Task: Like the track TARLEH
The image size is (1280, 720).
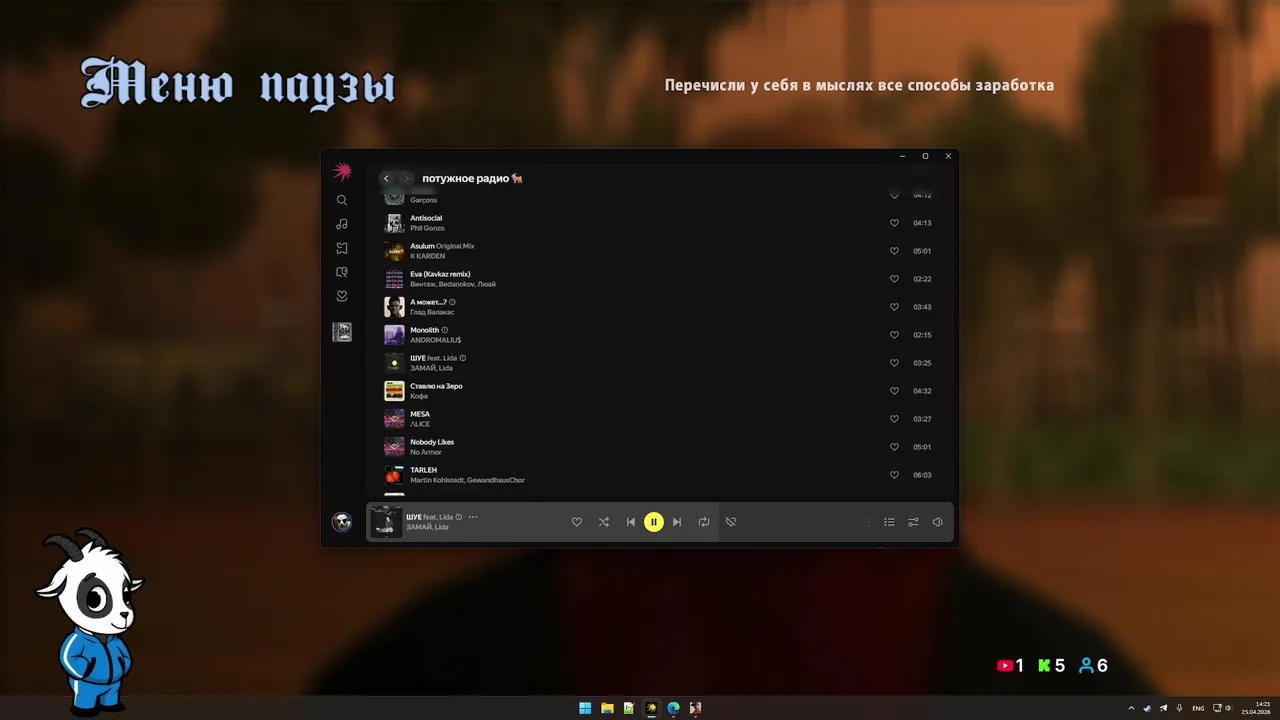Action: coord(894,475)
